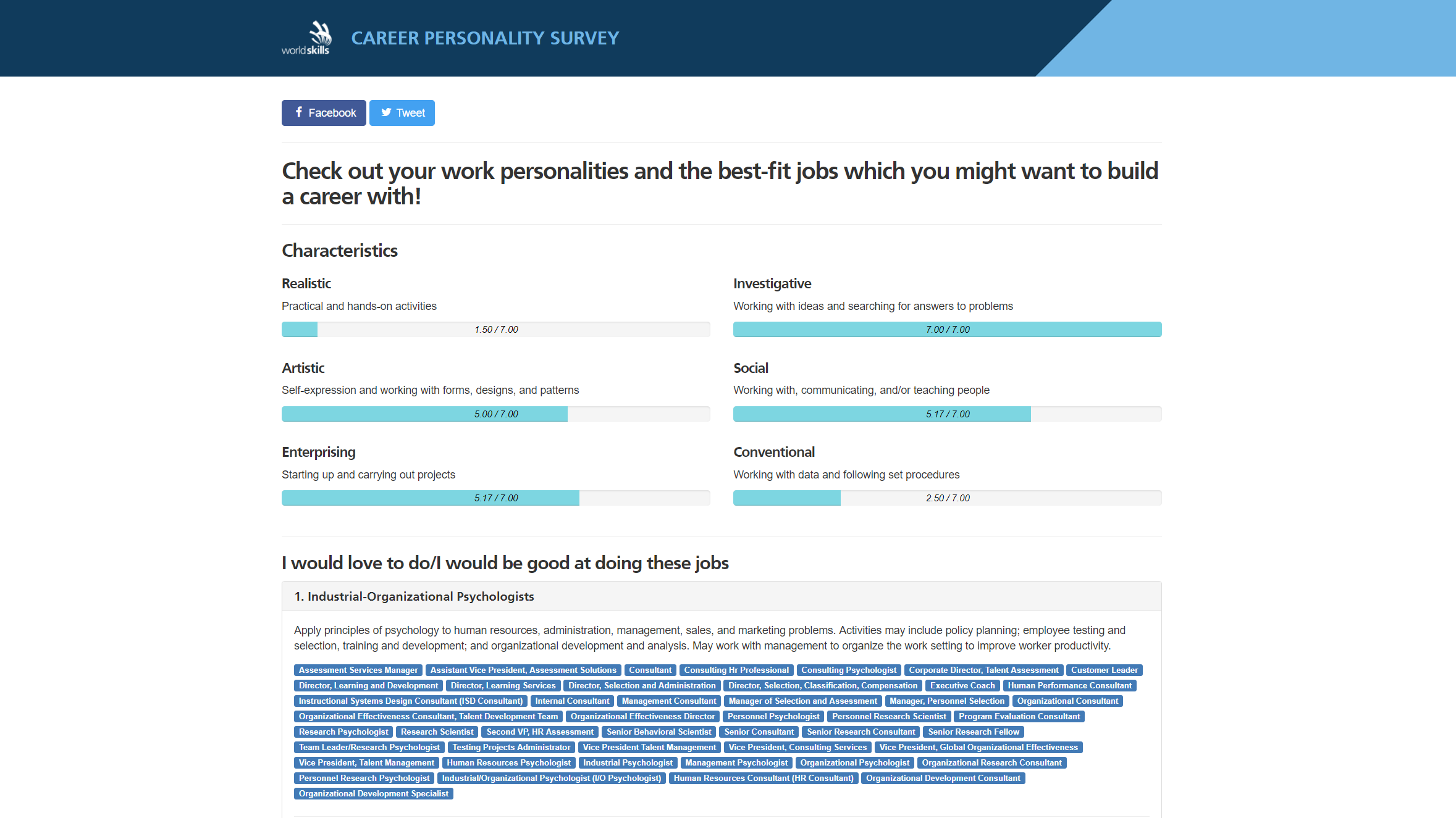Click the Tweet share button
Image resolution: width=1456 pixels, height=818 pixels.
coord(402,113)
